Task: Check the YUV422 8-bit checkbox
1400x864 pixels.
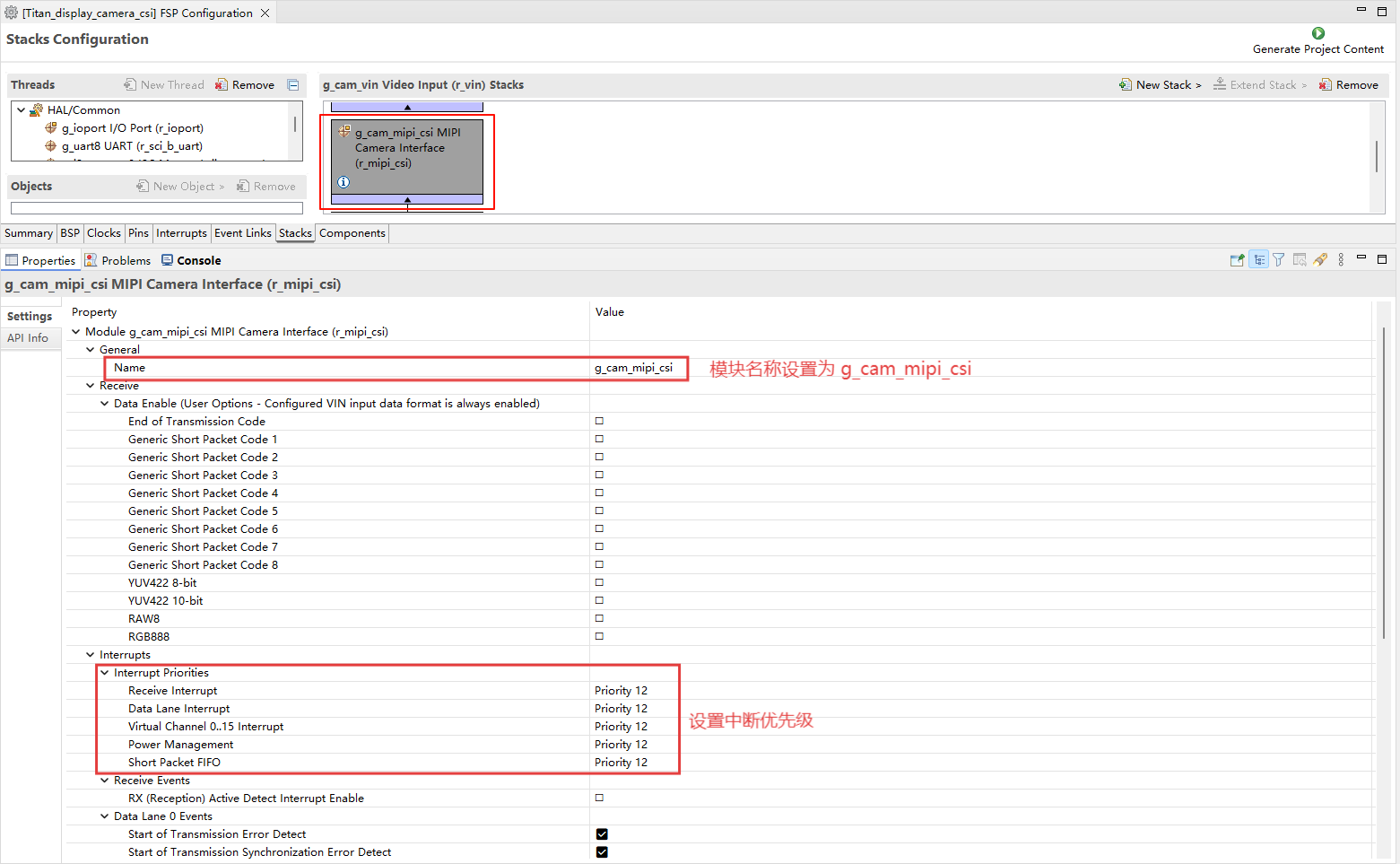Action: click(599, 582)
